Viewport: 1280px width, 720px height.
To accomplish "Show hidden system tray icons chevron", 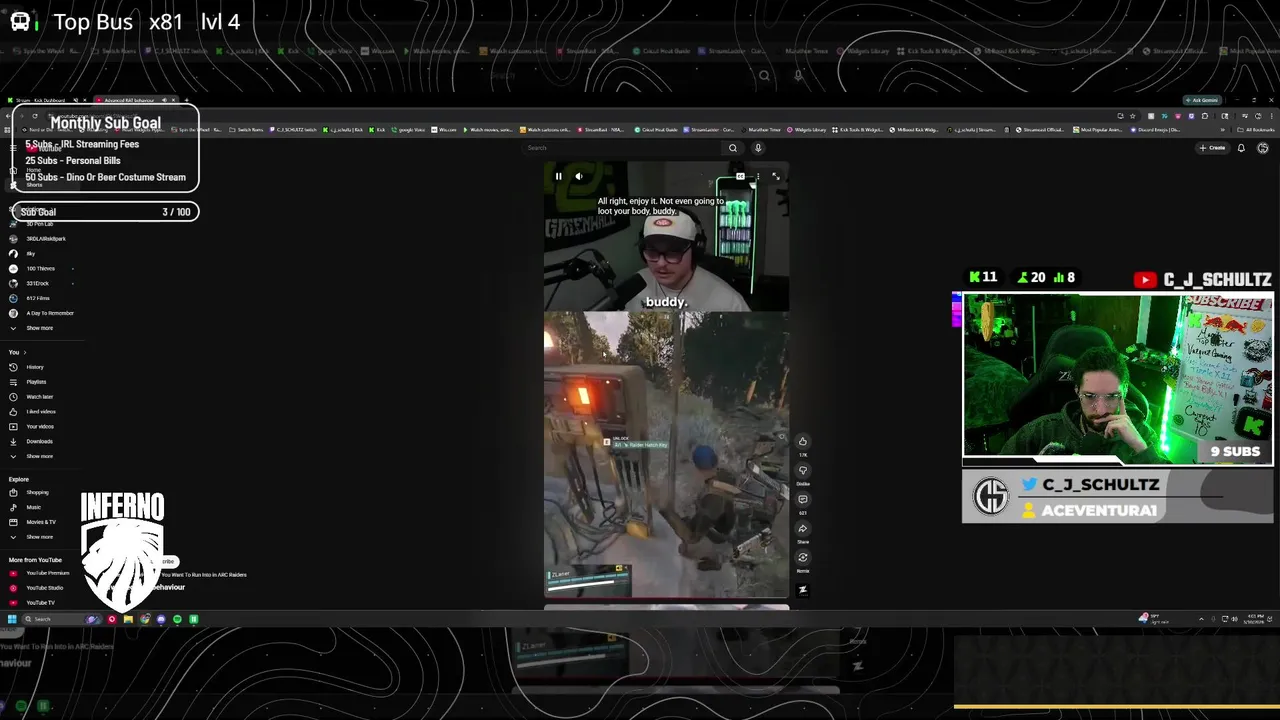I will click(x=1202, y=619).
